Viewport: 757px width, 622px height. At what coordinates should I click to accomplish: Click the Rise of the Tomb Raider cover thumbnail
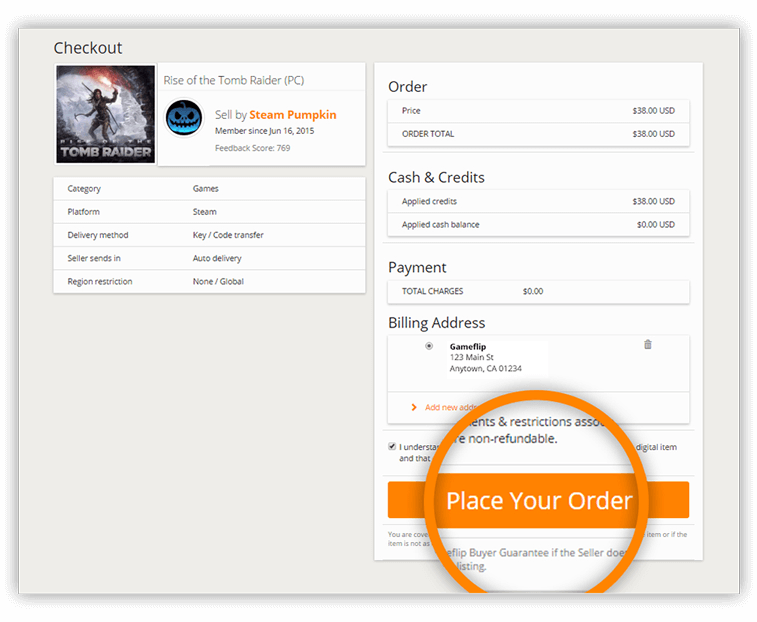pos(106,114)
